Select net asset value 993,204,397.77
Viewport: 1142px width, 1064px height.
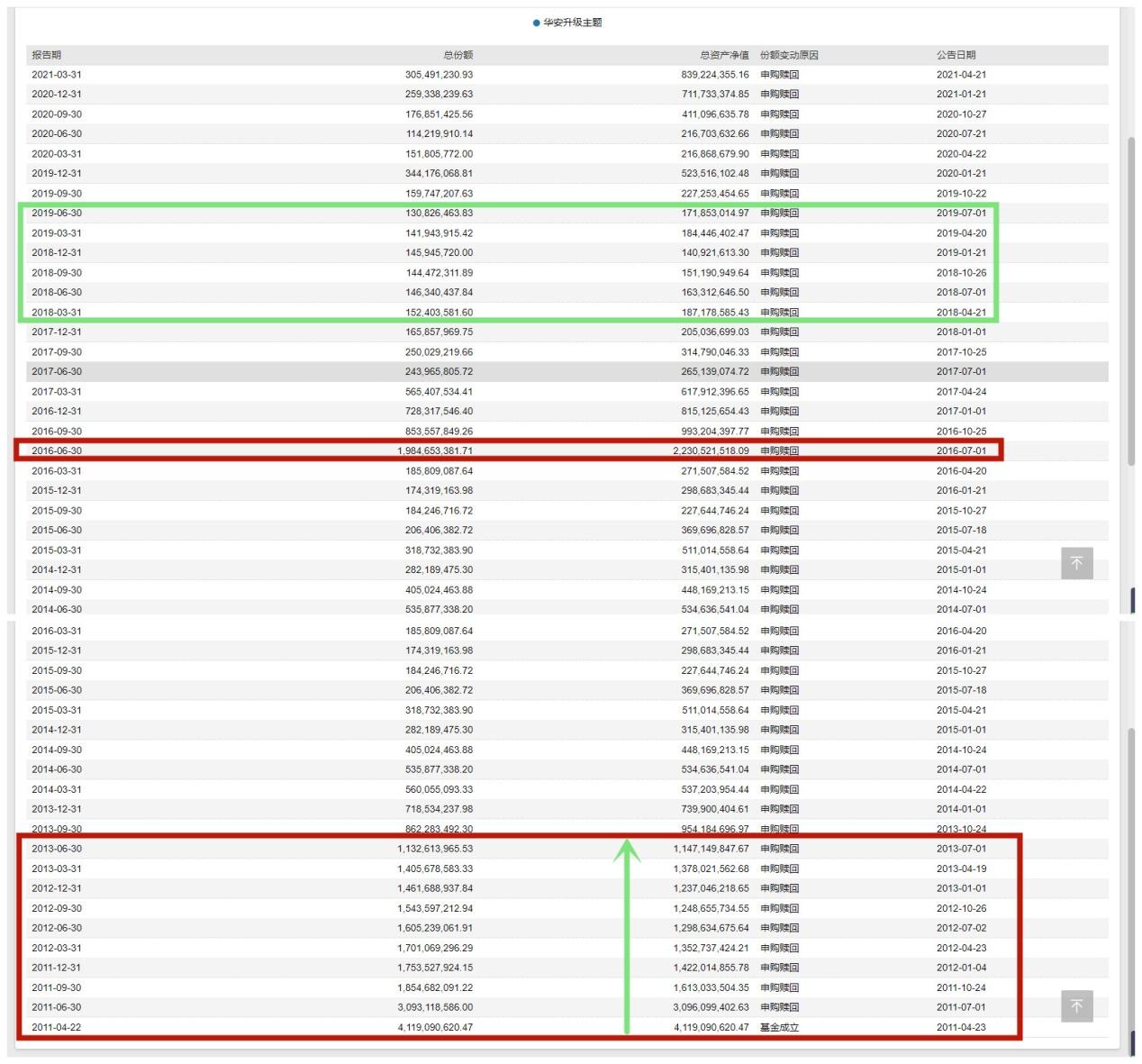coord(715,432)
